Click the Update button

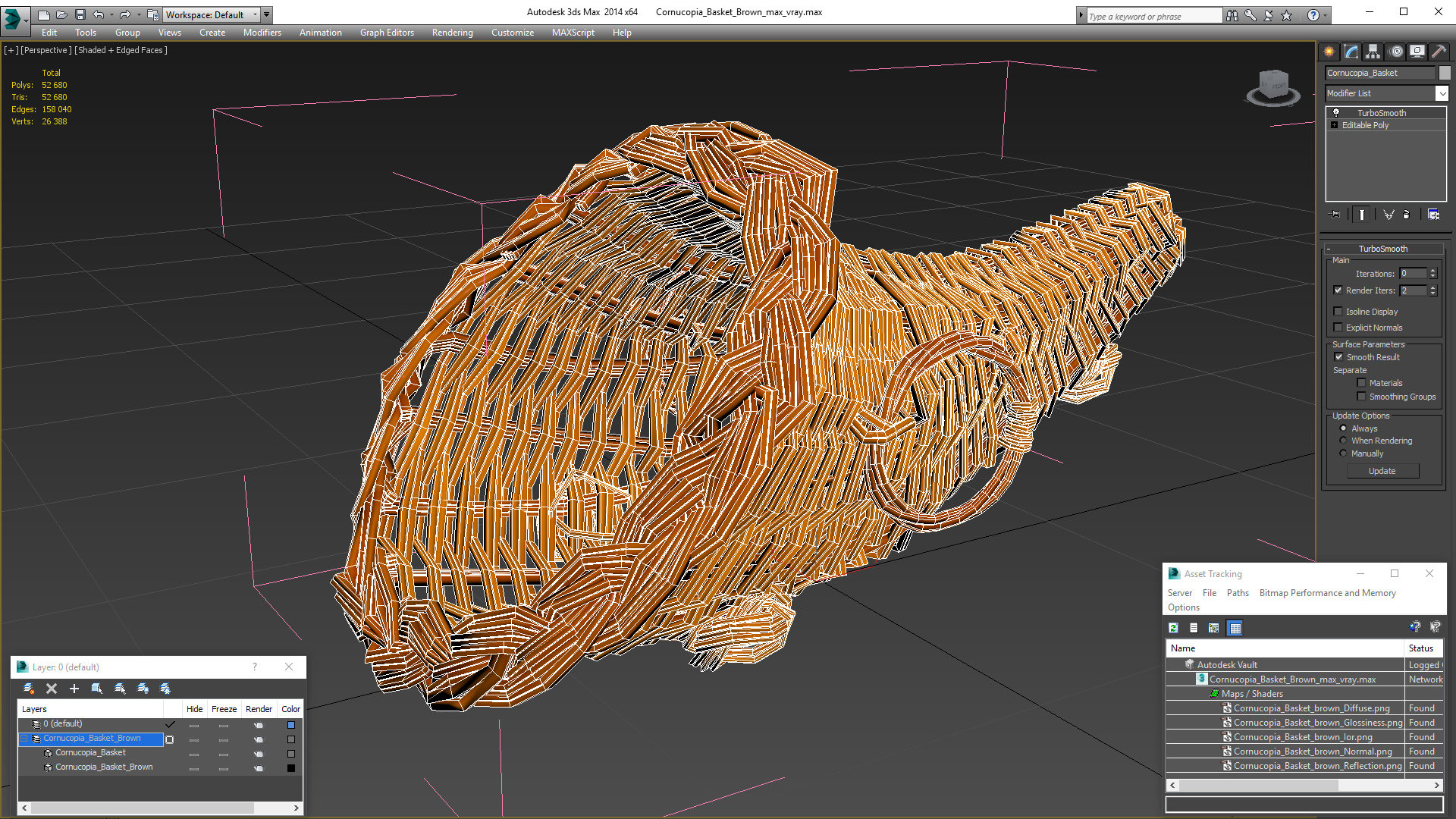[1382, 471]
